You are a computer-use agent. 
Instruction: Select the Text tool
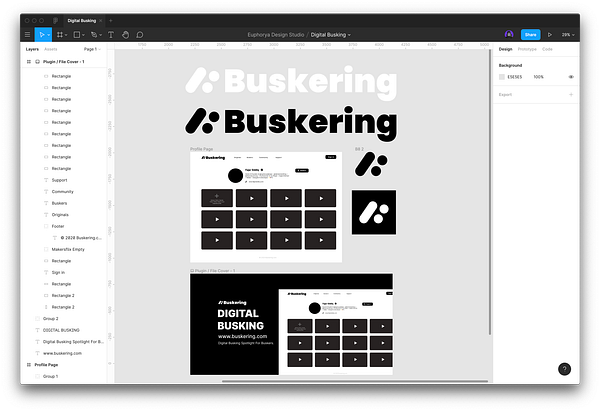pos(111,35)
